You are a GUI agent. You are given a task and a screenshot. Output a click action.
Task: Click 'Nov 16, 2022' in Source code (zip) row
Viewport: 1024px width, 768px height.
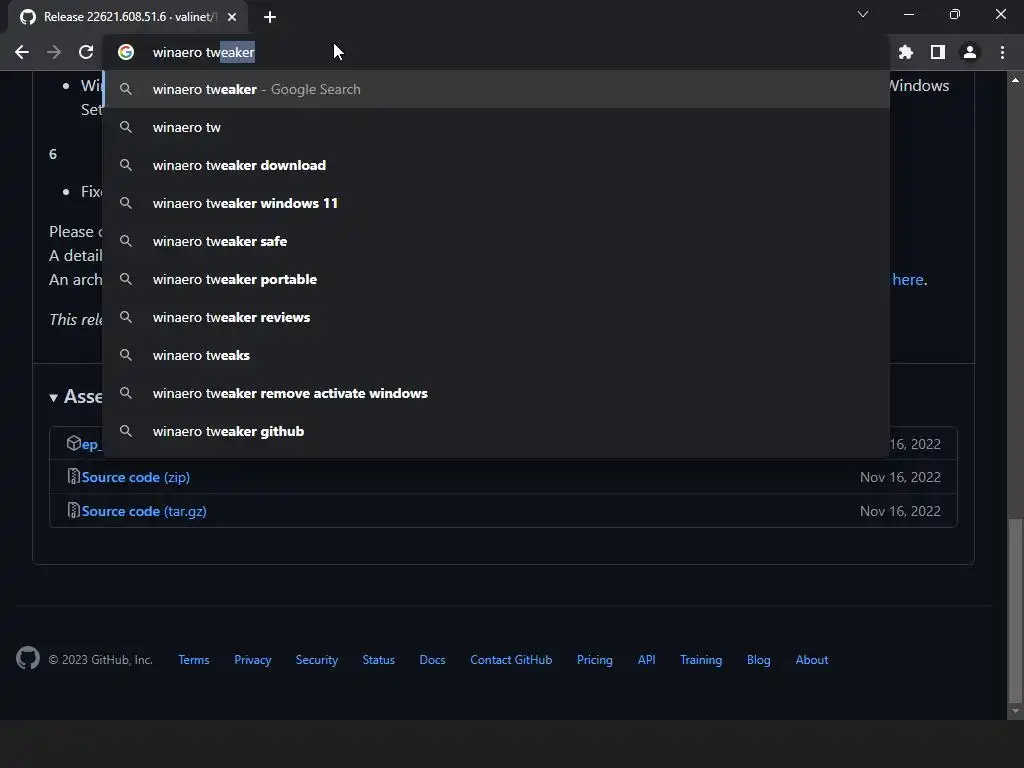901,477
